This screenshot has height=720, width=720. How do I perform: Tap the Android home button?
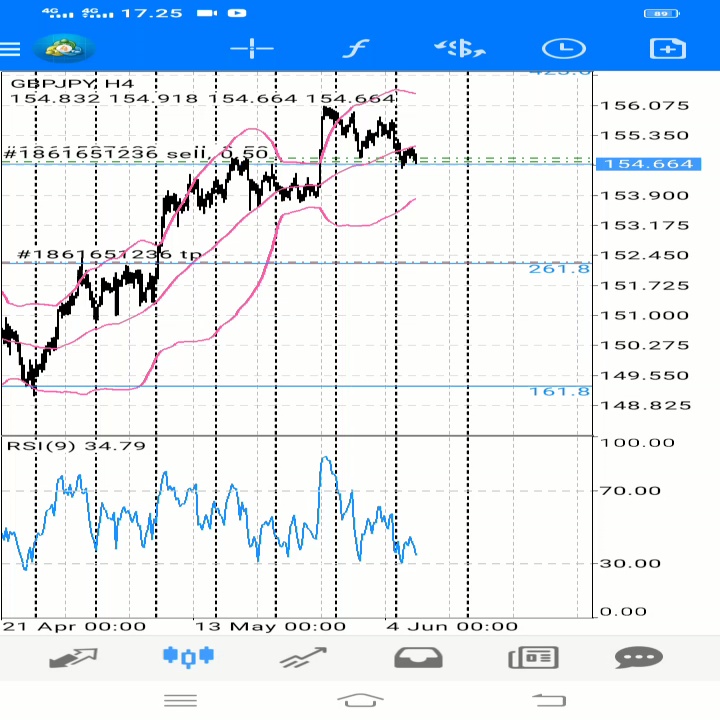click(360, 700)
